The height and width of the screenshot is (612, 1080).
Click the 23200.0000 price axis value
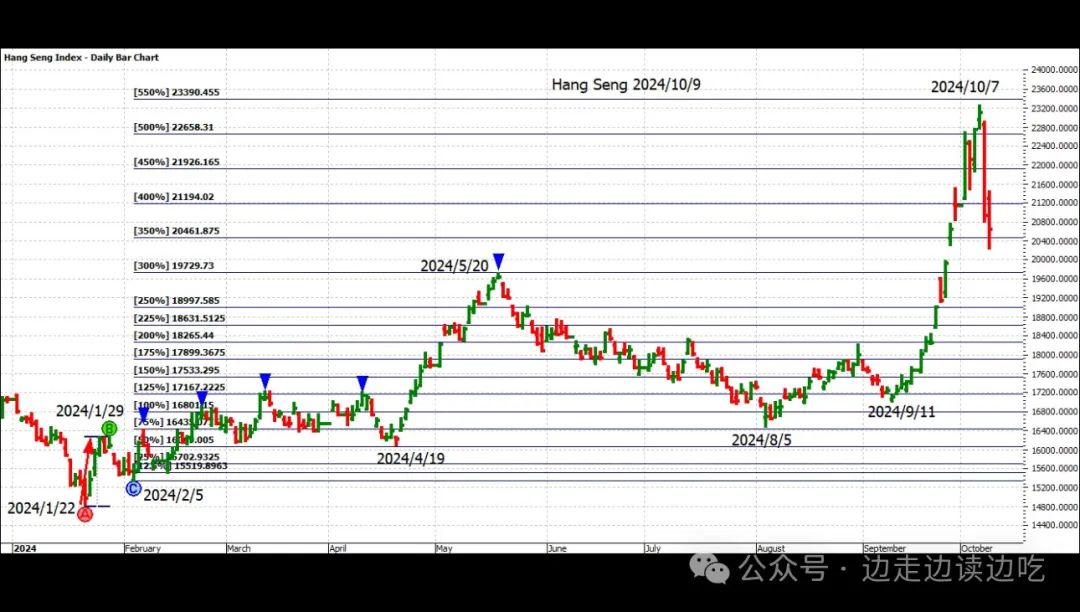click(1055, 109)
